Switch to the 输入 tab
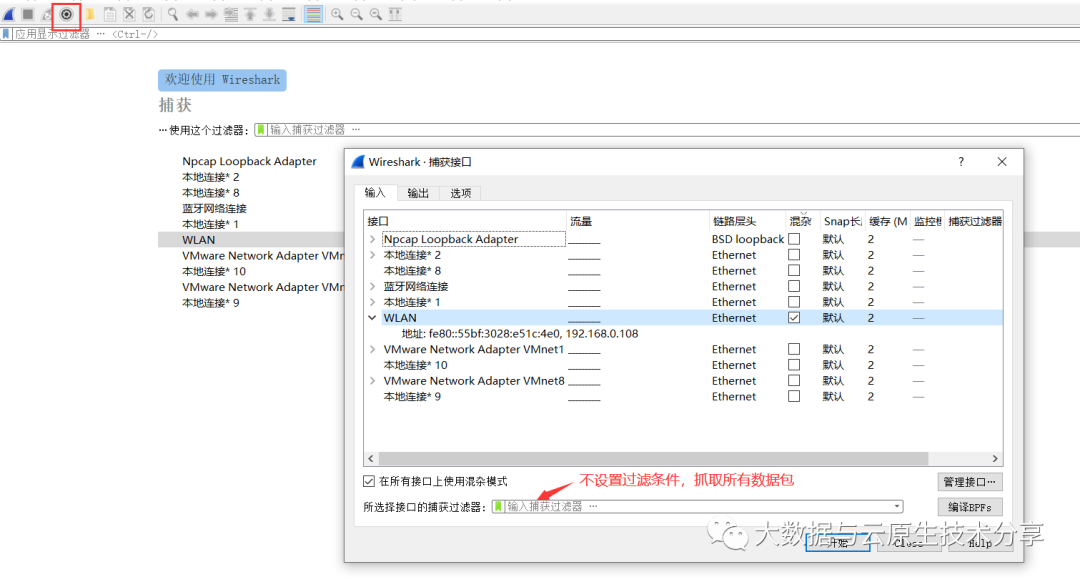 (375, 193)
